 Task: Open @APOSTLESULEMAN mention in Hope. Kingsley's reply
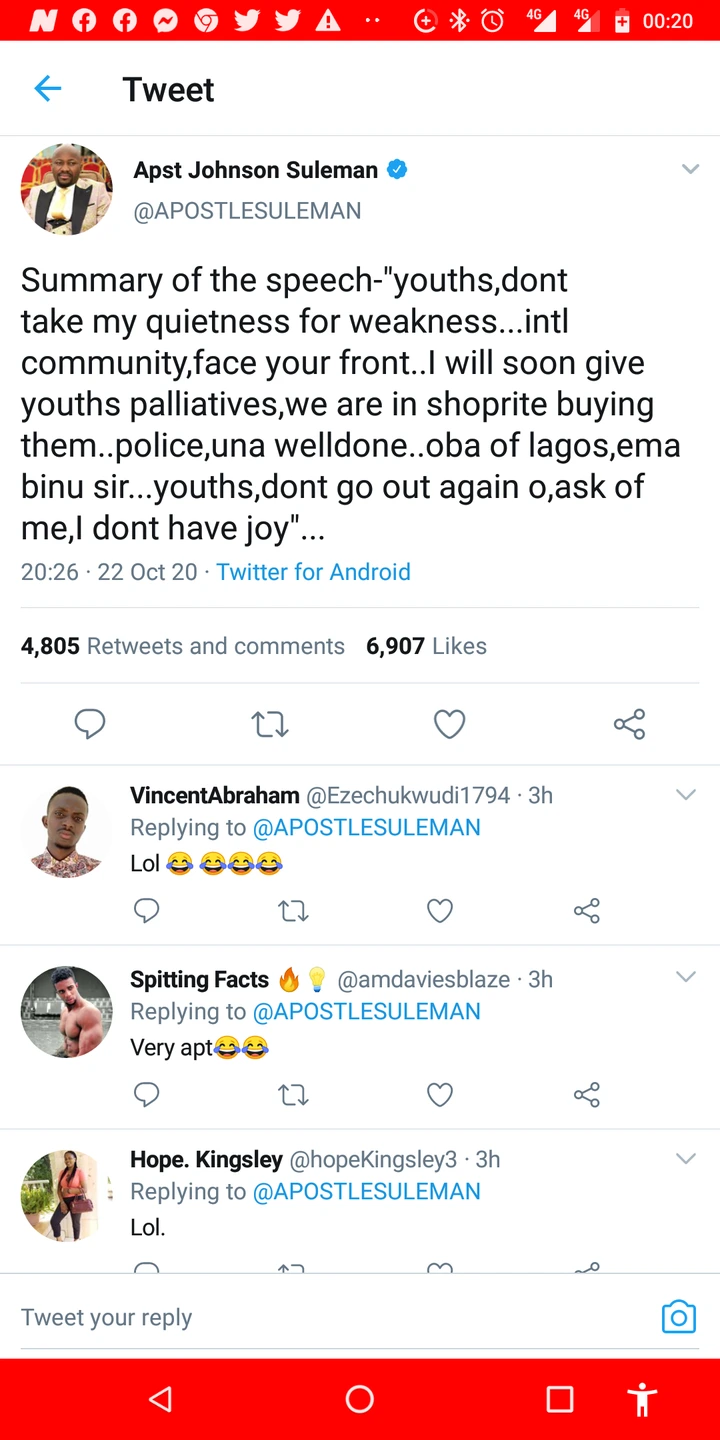(366, 1191)
